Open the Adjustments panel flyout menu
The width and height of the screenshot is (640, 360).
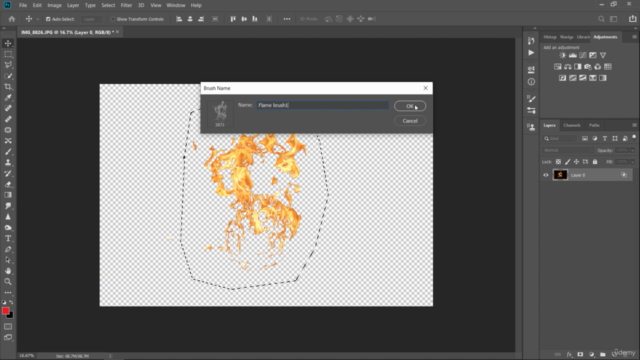coord(634,37)
